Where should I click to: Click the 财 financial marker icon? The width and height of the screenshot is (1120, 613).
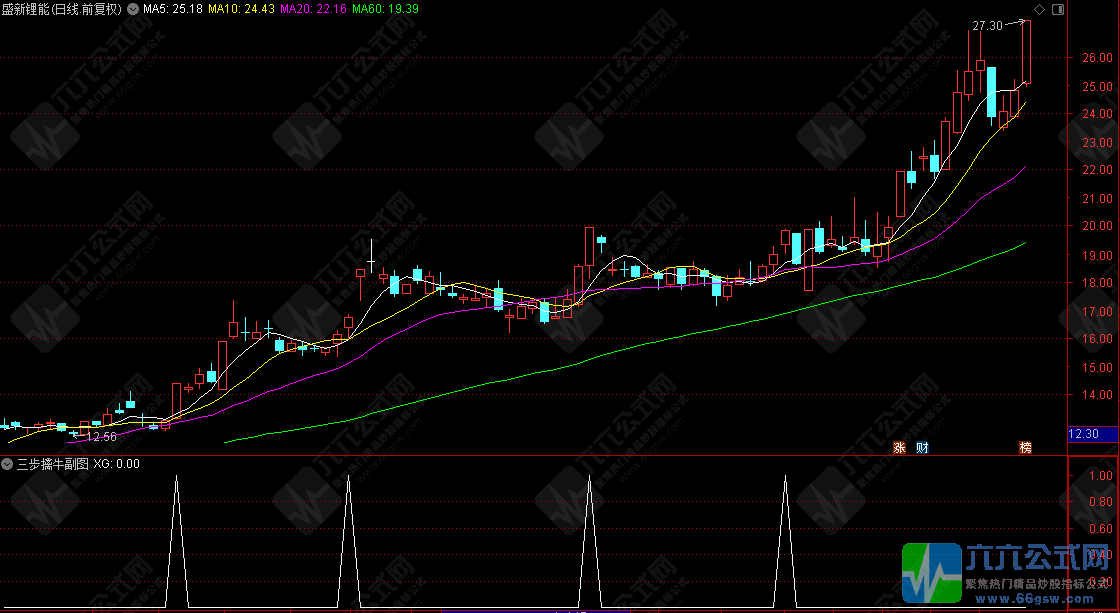[922, 447]
